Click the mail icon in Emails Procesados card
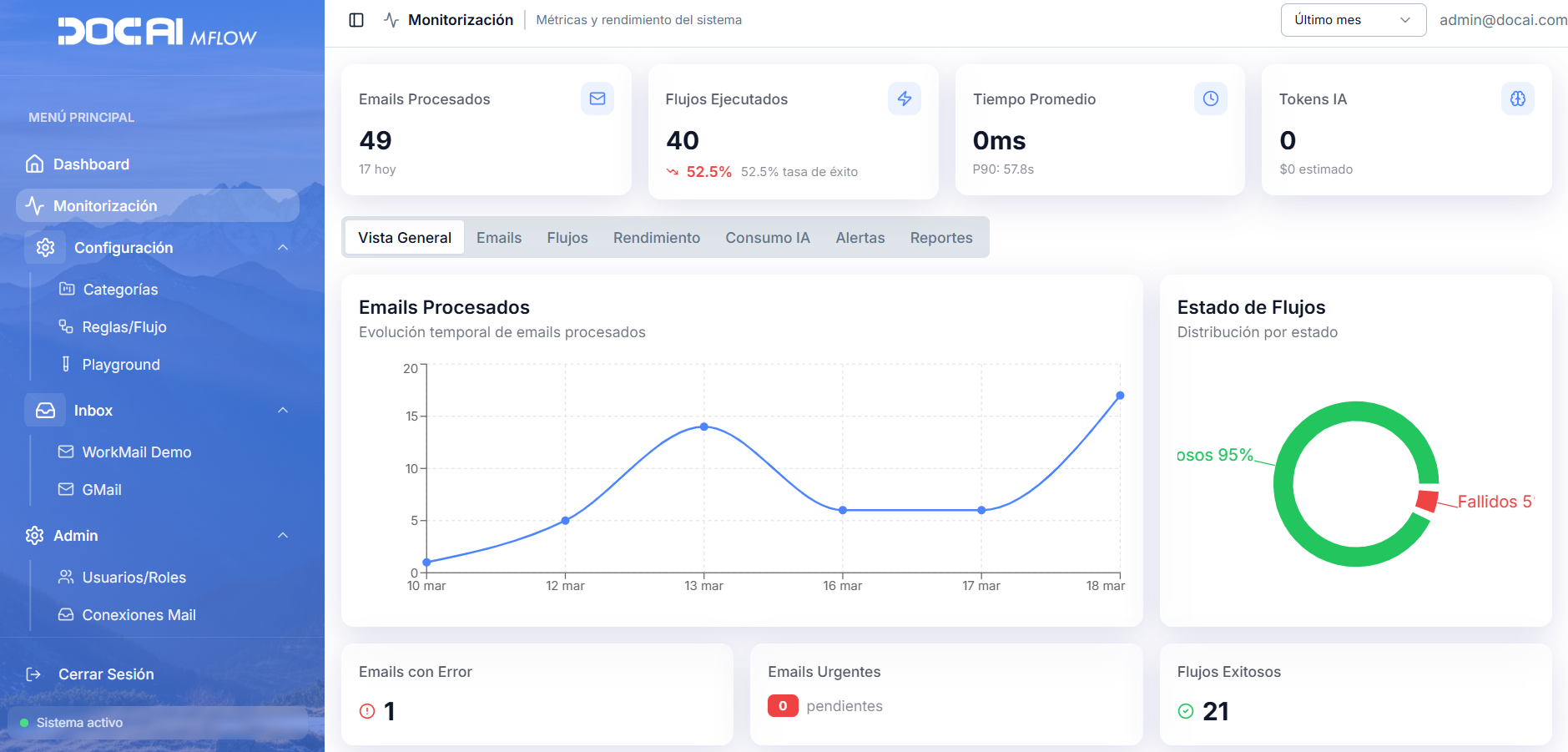 pyautogui.click(x=597, y=98)
